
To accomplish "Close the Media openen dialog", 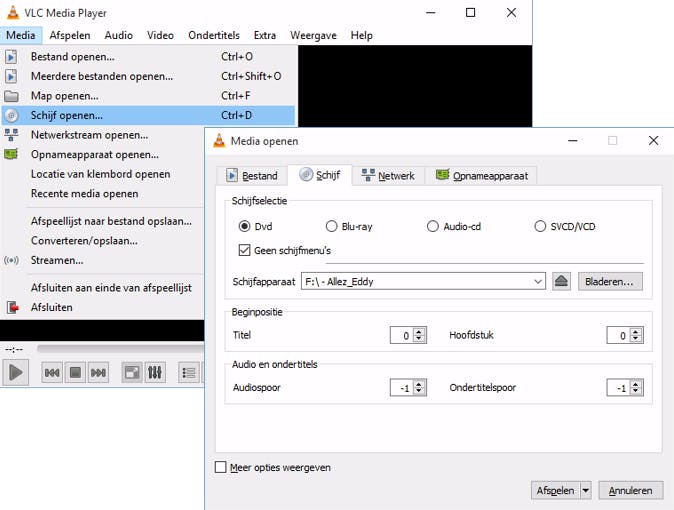I will (x=653, y=141).
